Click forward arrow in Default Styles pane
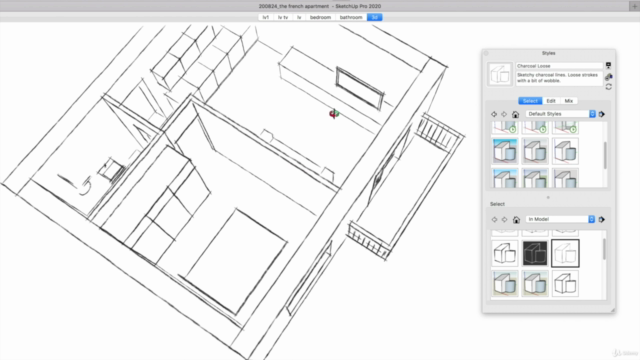This screenshot has width=640, height=360. click(x=504, y=114)
